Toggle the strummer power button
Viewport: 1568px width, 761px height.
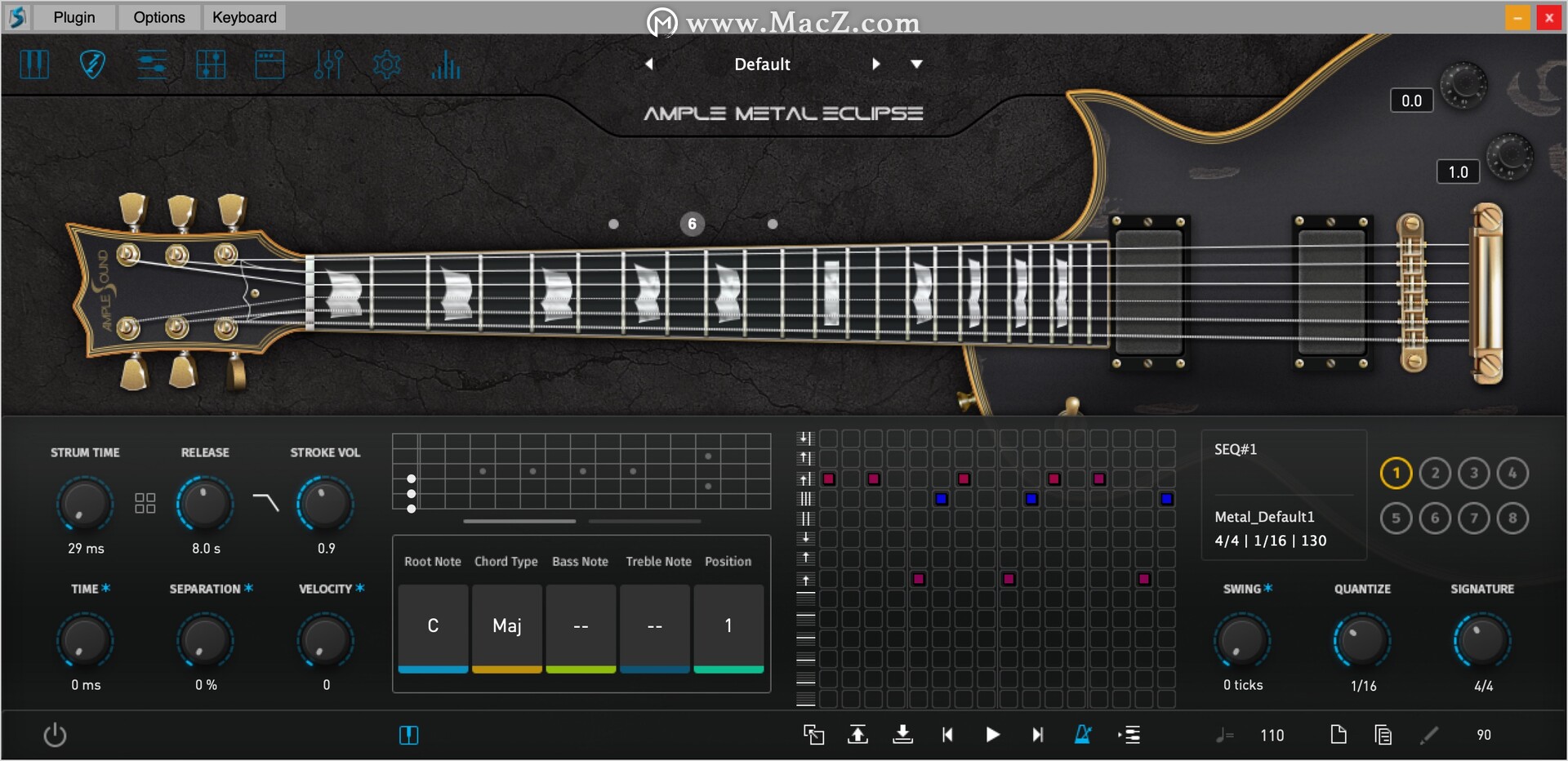pyautogui.click(x=55, y=735)
